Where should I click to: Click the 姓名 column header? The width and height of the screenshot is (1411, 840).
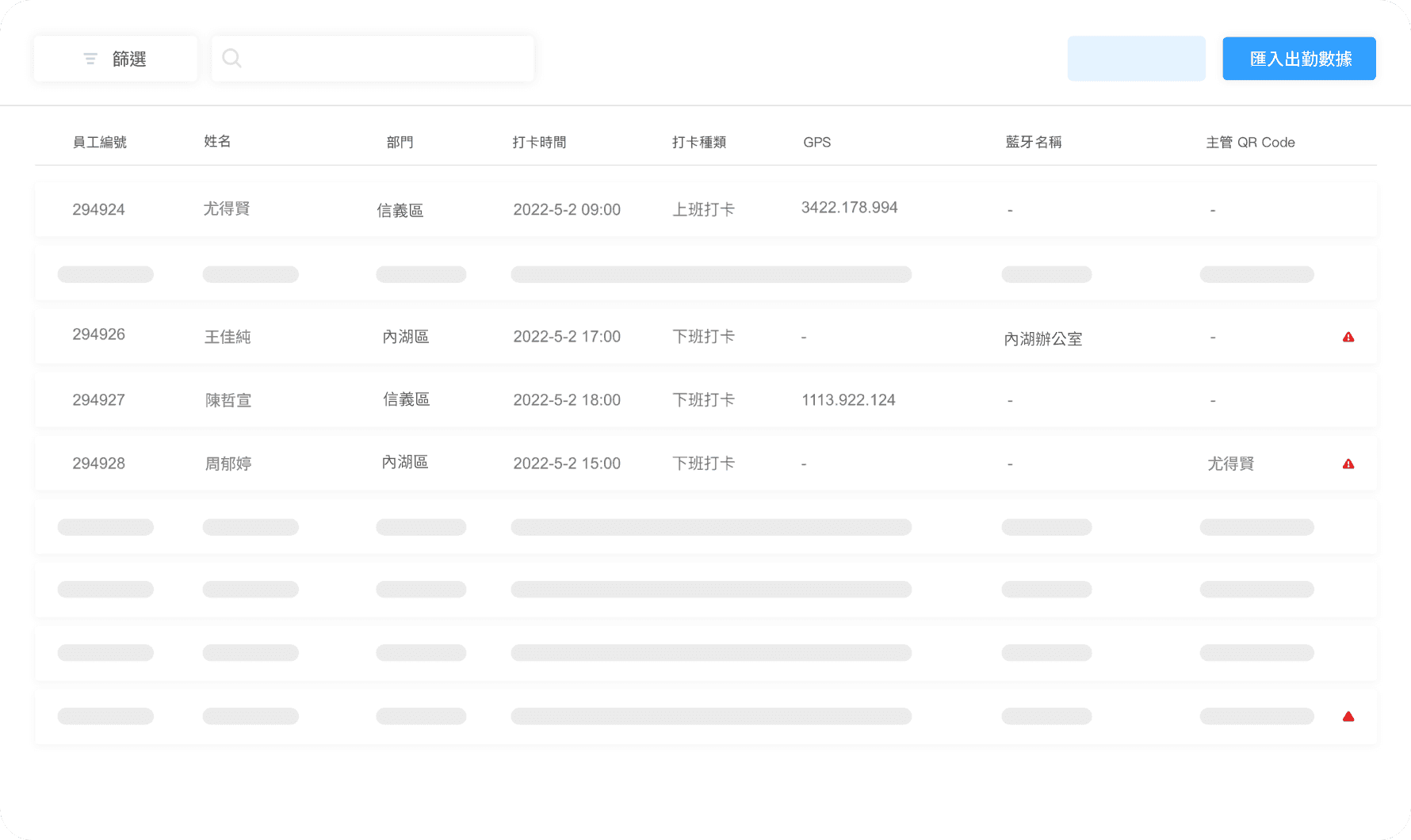point(217,142)
